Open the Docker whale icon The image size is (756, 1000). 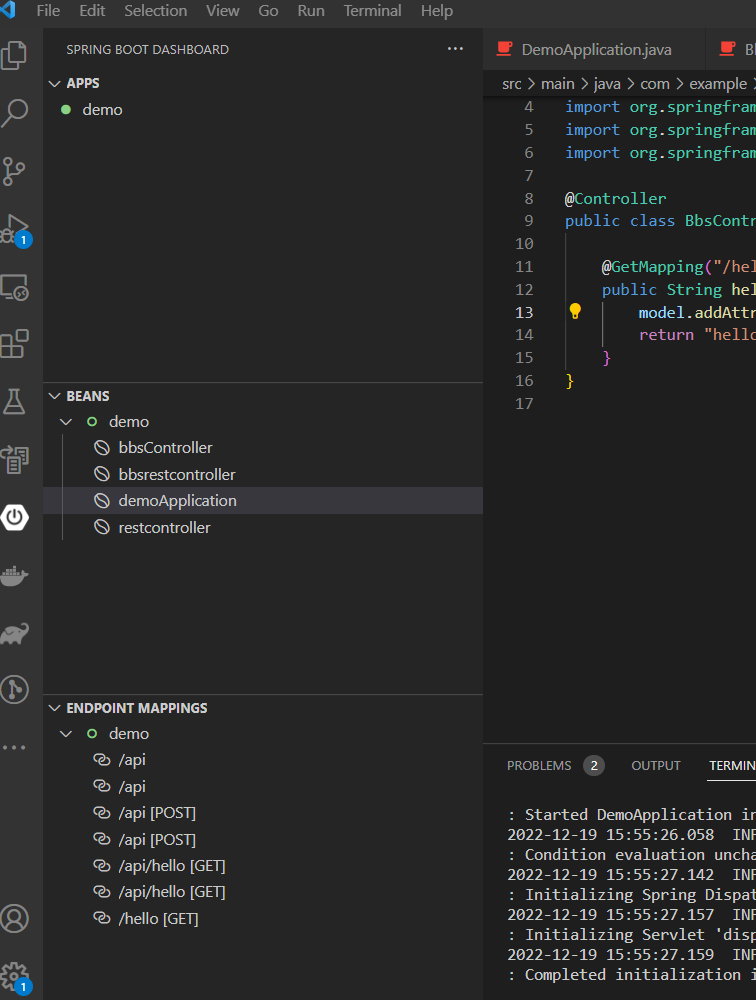click(x=15, y=575)
